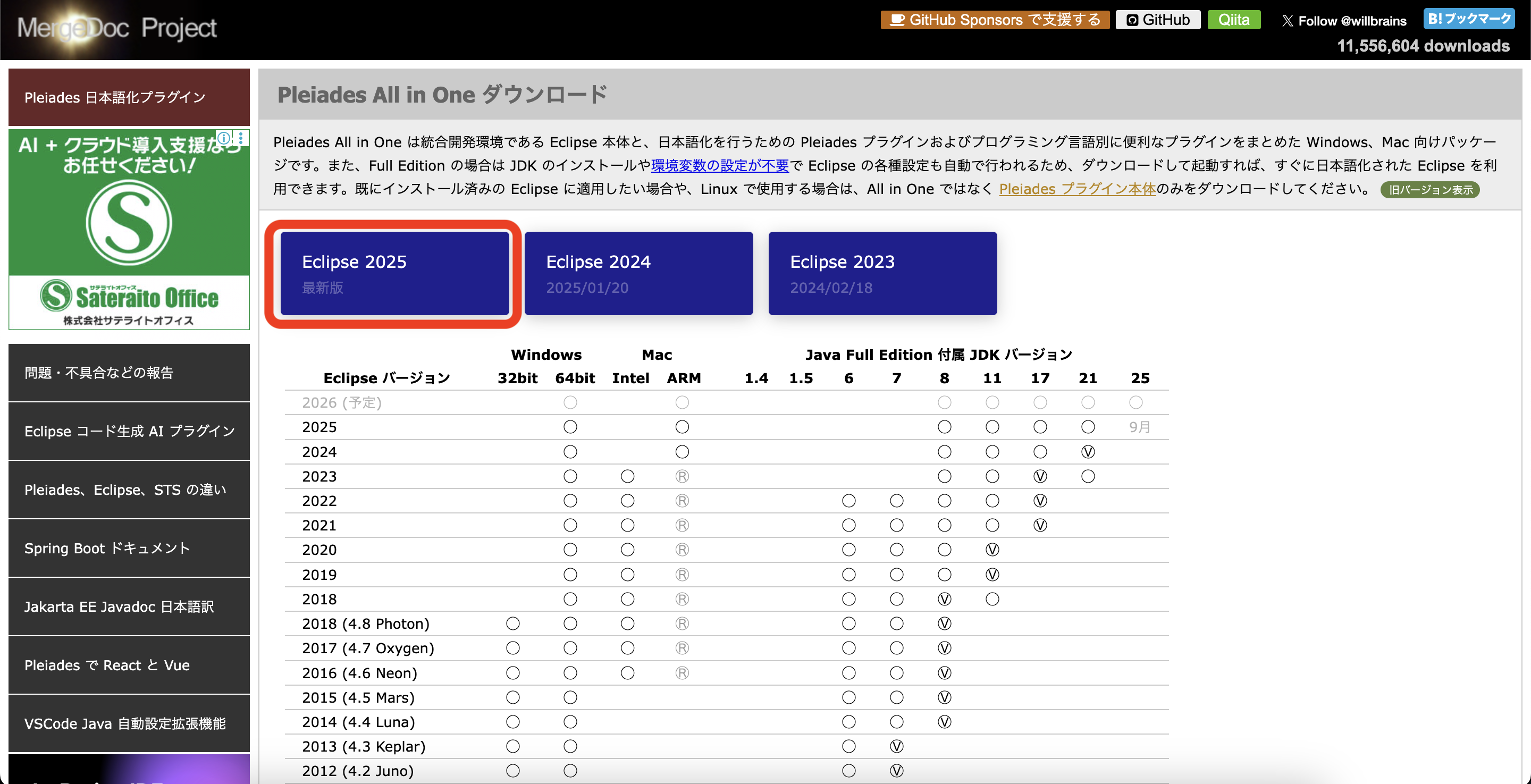Open the GitHub repository via GitHub icon
1531x784 pixels.
click(x=1157, y=20)
